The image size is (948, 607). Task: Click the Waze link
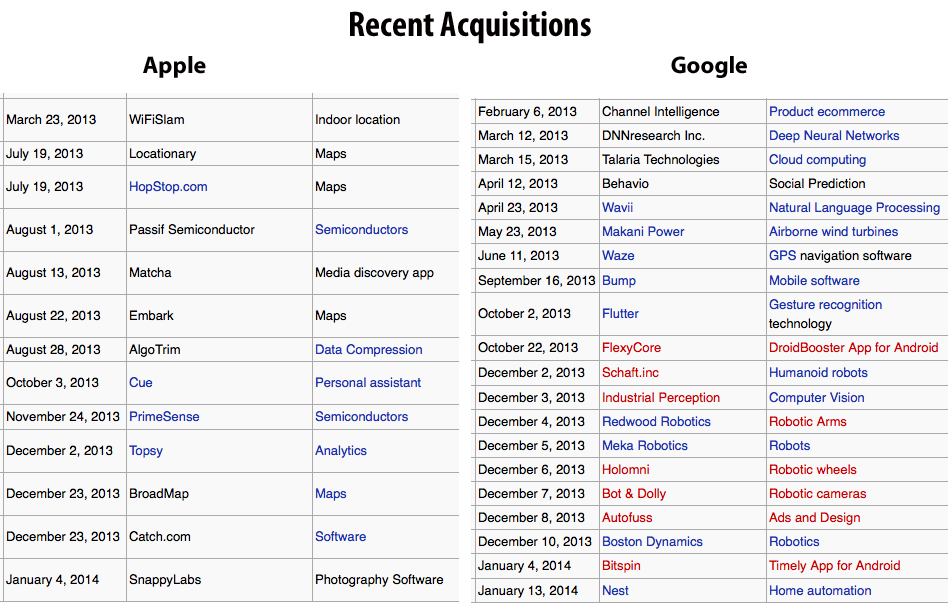[x=618, y=256]
